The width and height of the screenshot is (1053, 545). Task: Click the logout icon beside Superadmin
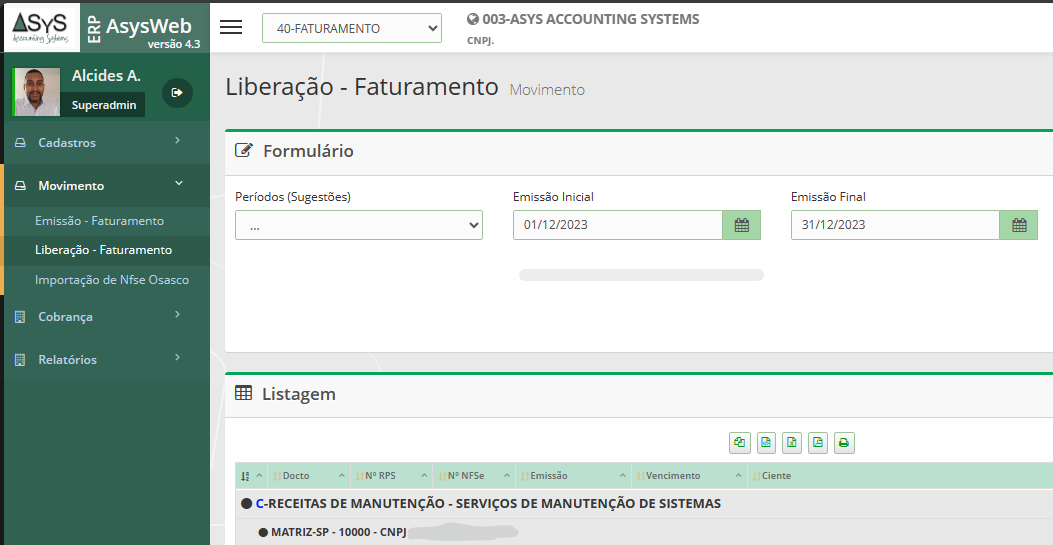(x=177, y=93)
